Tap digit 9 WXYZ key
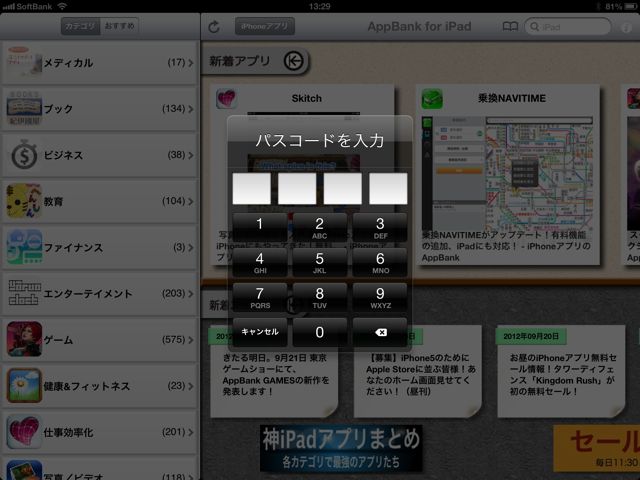This screenshot has width=640, height=480. [380, 298]
